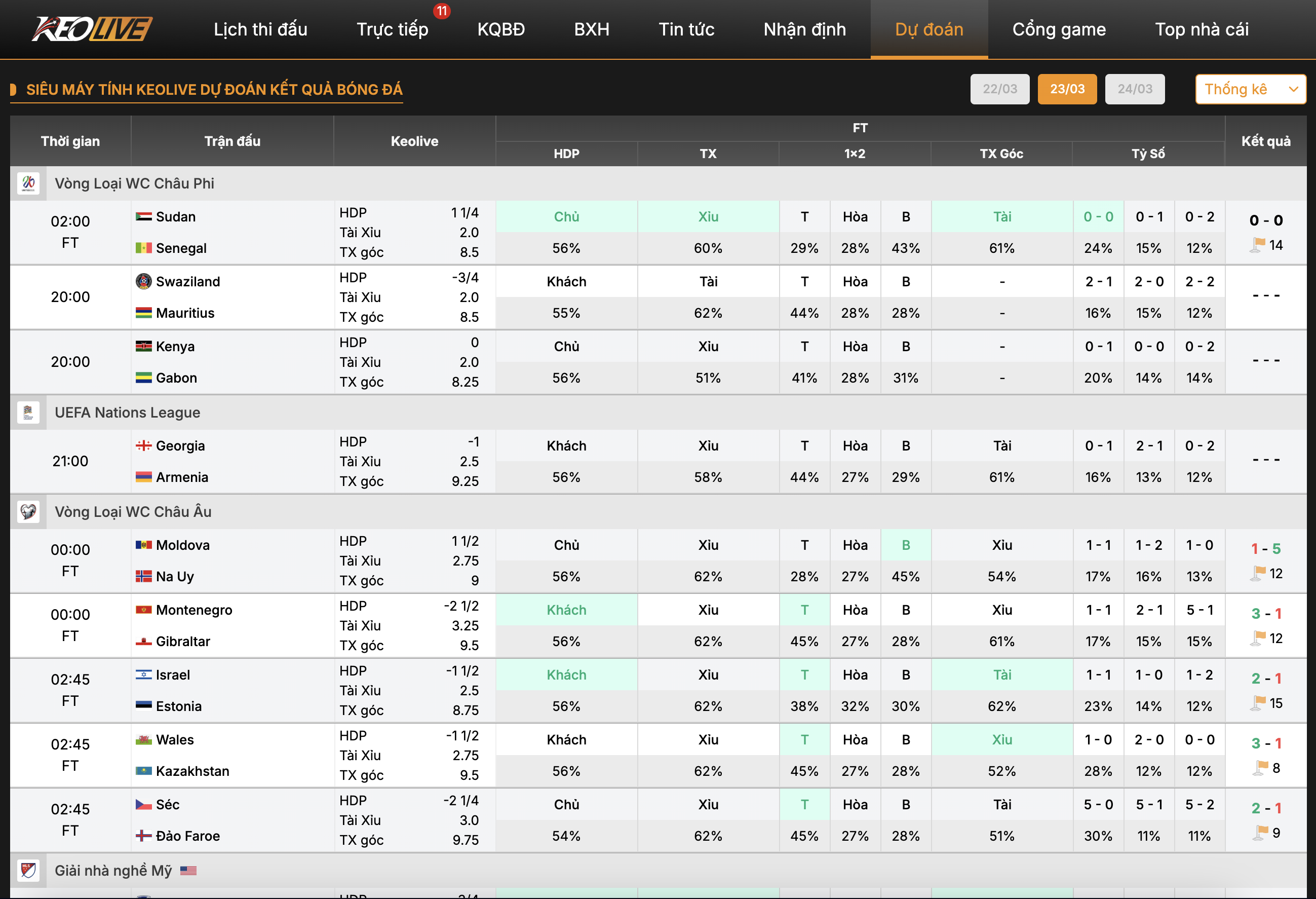
Task: Open the Montenegro team link
Action: 193,610
